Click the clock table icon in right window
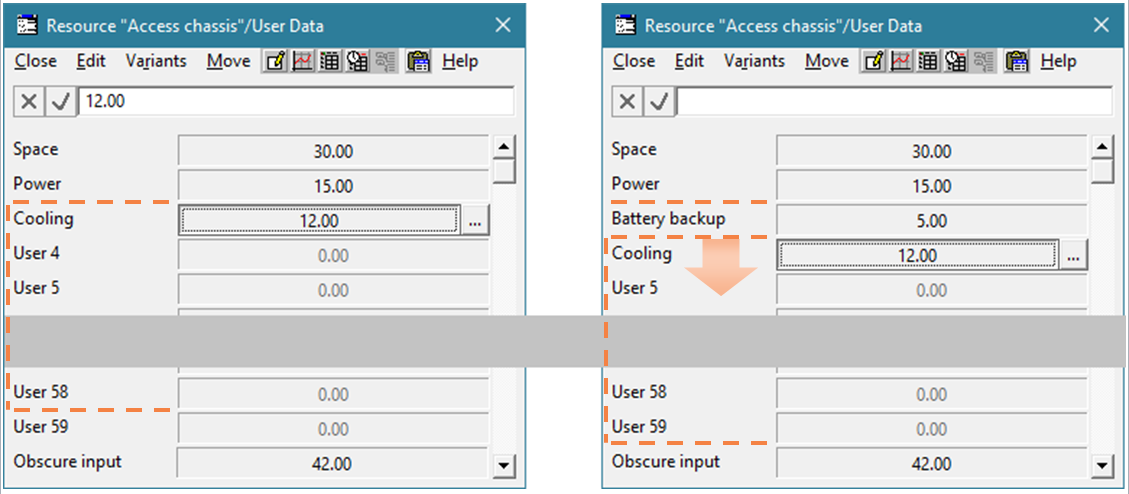The image size is (1129, 494). (x=956, y=61)
